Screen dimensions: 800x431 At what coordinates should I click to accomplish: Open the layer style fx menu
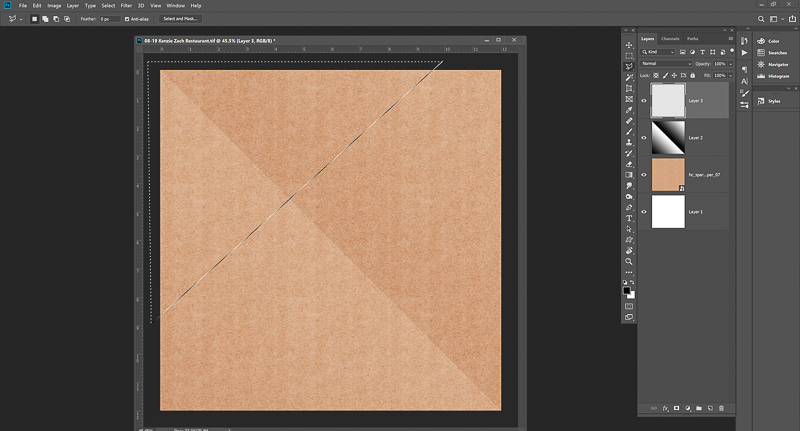(665, 408)
